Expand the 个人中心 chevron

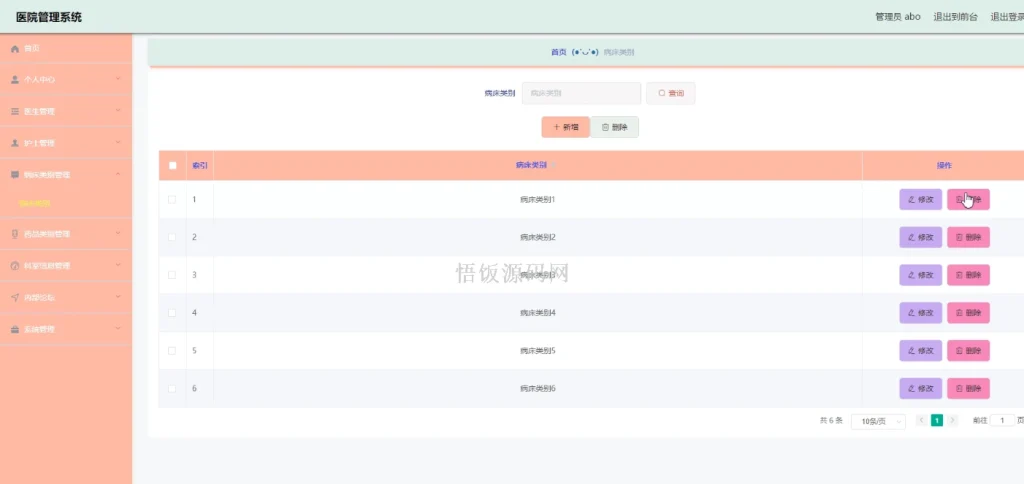click(x=118, y=79)
